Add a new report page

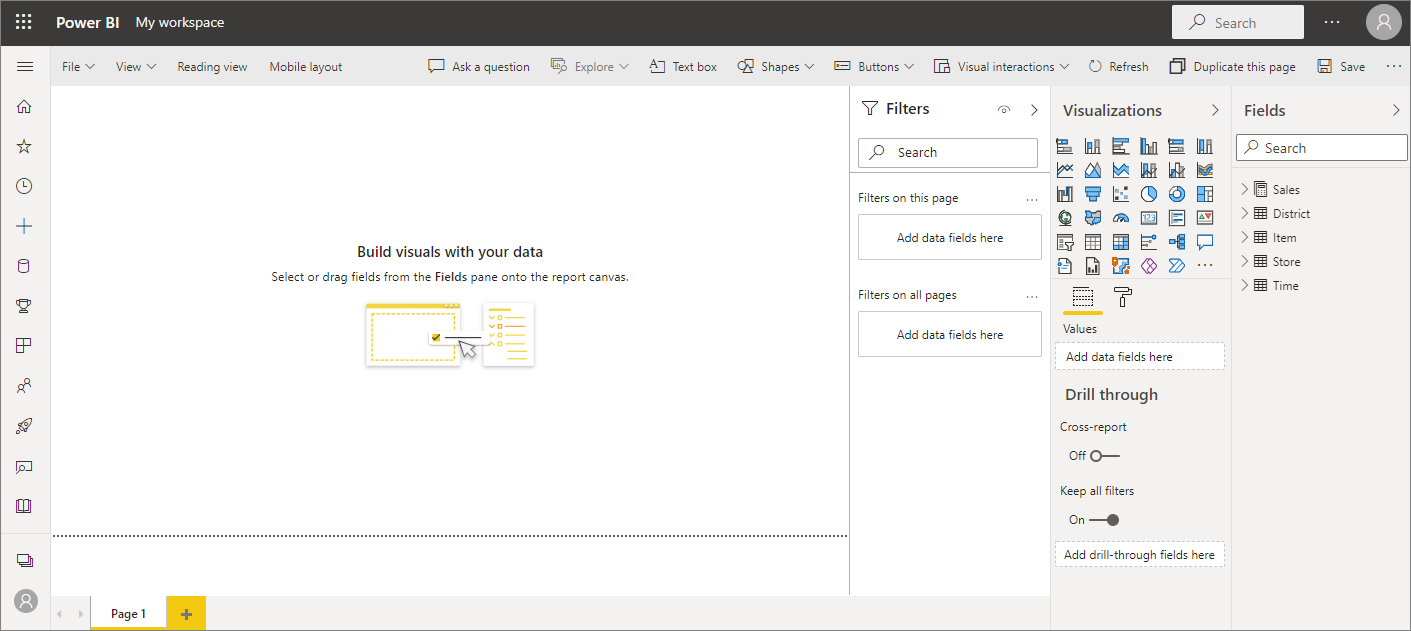point(186,613)
